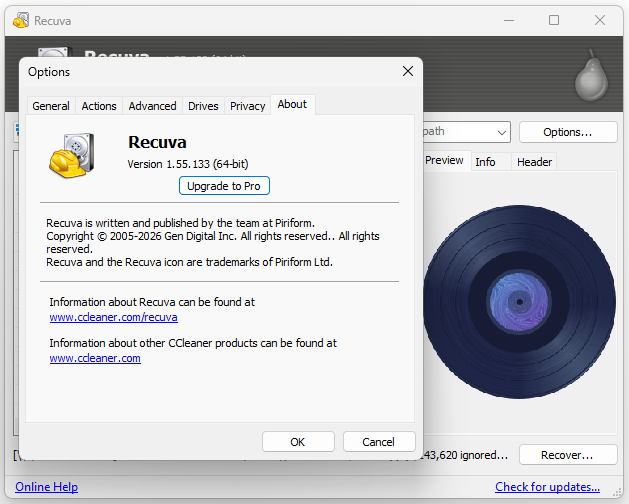Click the vinyl record preview image
This screenshot has height=504, width=629.
pos(519,302)
